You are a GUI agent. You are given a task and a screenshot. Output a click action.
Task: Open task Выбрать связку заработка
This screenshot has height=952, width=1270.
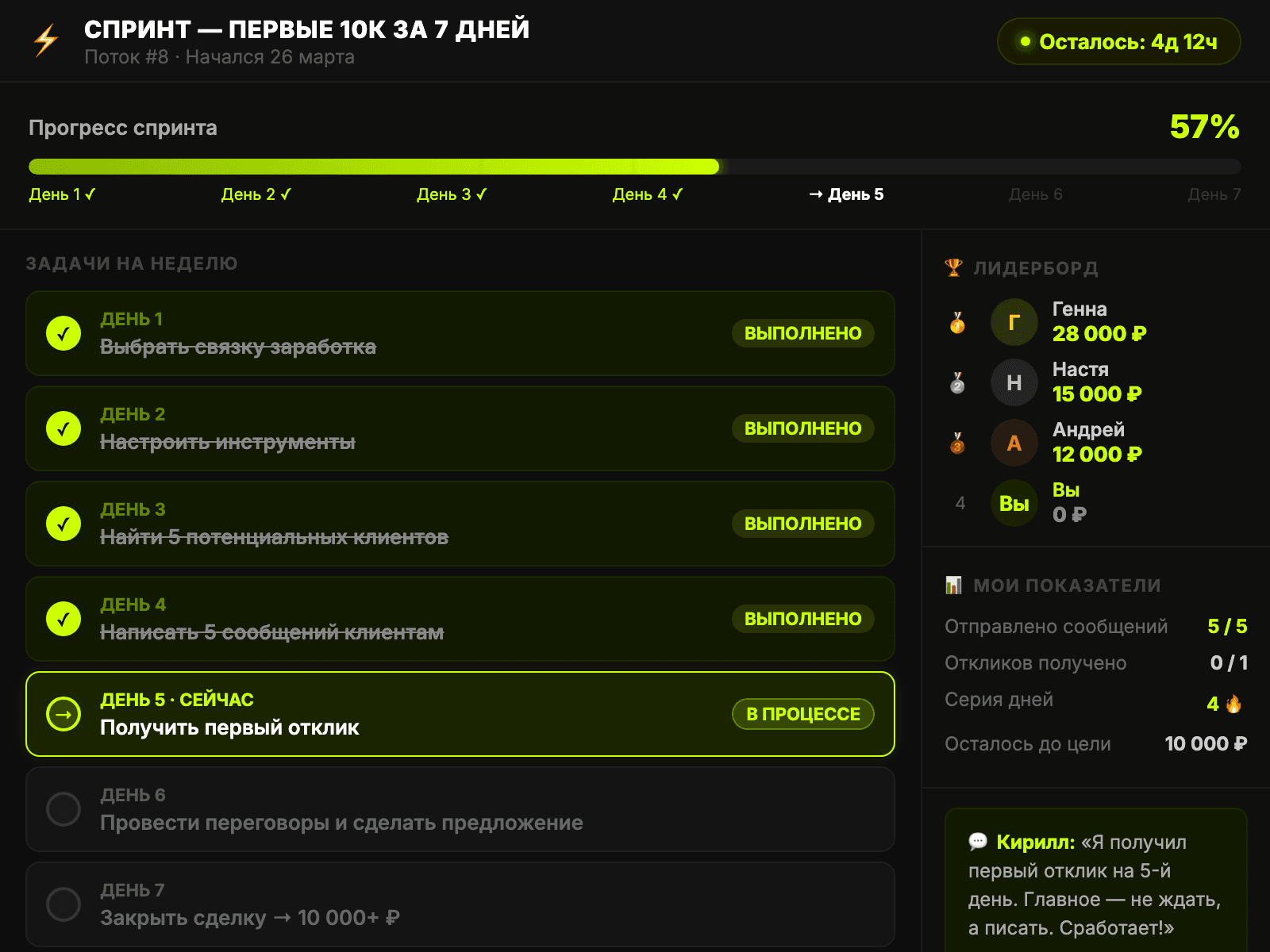click(460, 333)
